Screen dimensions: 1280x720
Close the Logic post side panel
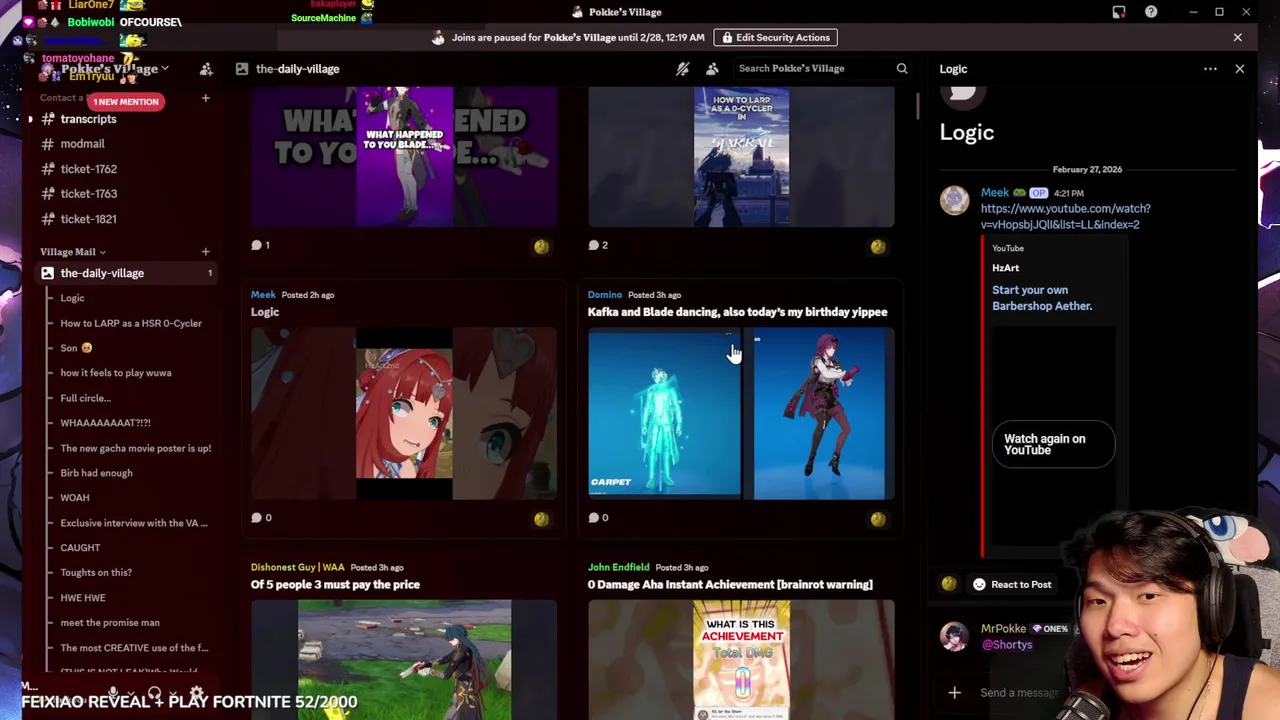coord(1239,69)
